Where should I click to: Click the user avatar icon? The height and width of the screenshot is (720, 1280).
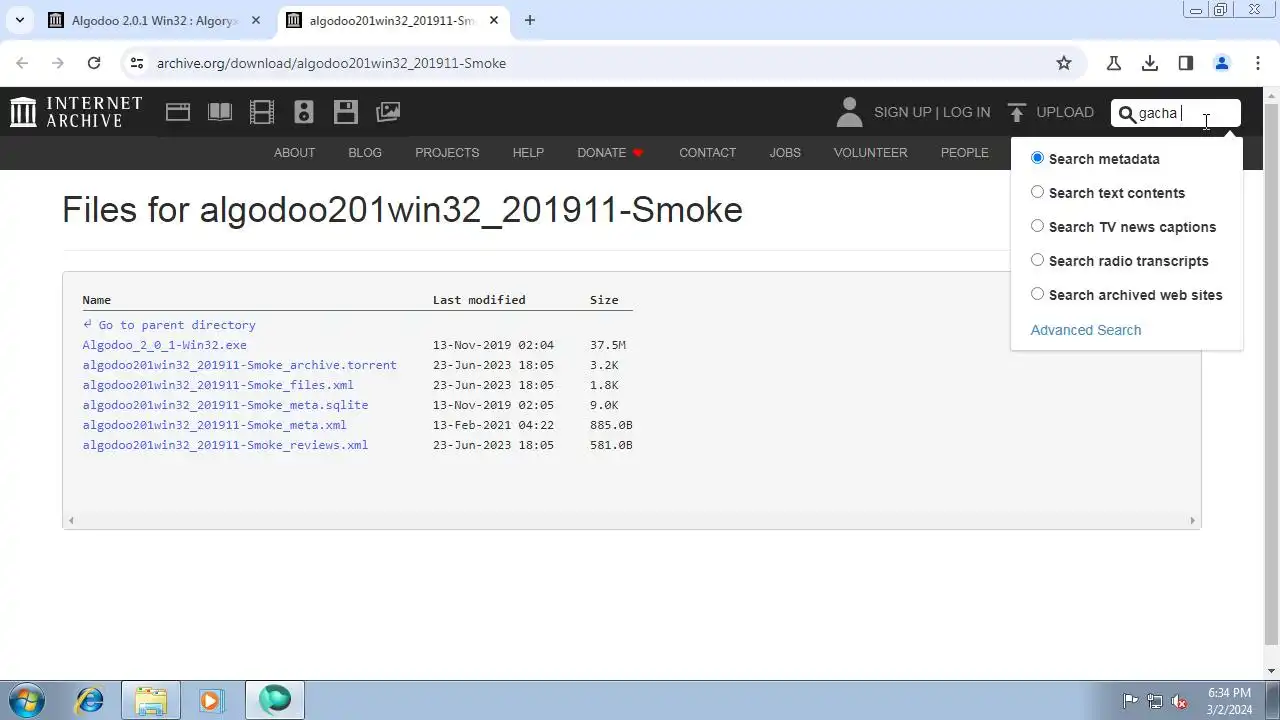coord(849,112)
